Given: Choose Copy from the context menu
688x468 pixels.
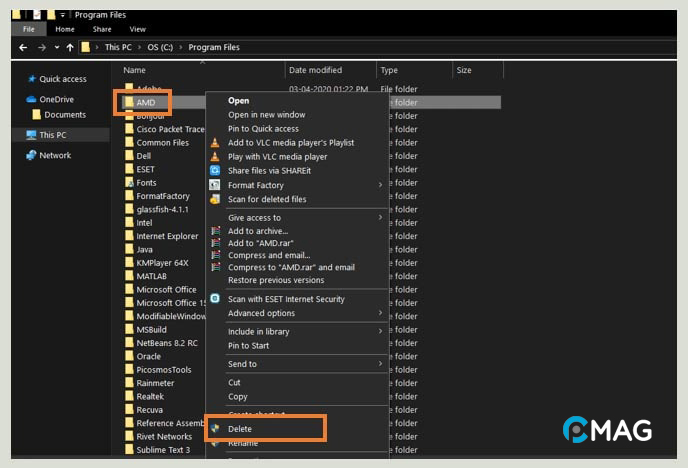Looking at the screenshot, I should (x=238, y=397).
